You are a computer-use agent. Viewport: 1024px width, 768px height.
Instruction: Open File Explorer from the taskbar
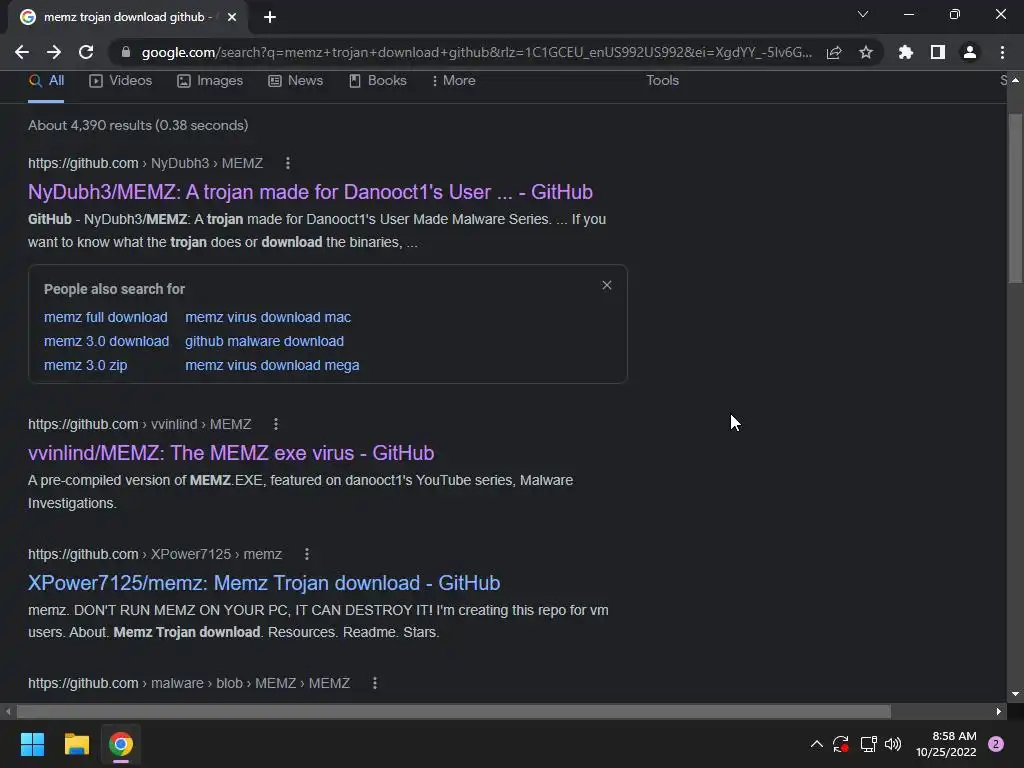(76, 744)
